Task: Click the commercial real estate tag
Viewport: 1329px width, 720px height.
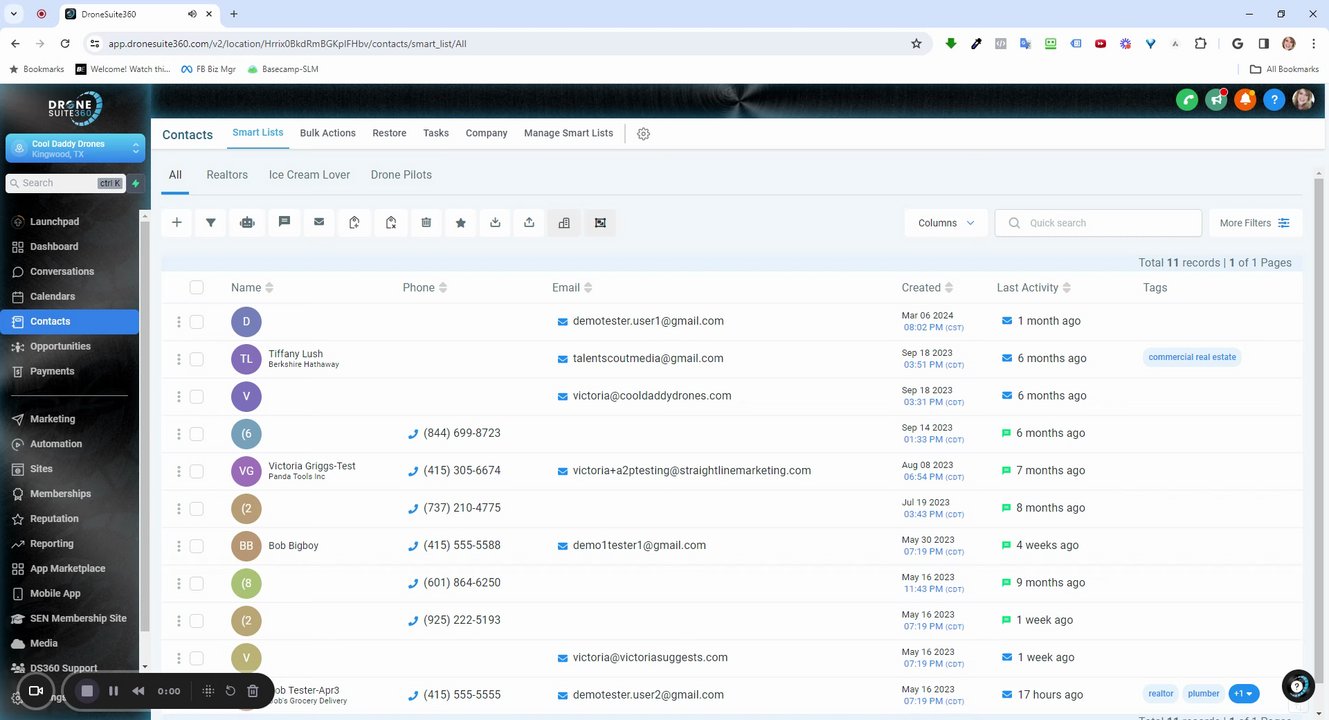Action: [1192, 357]
